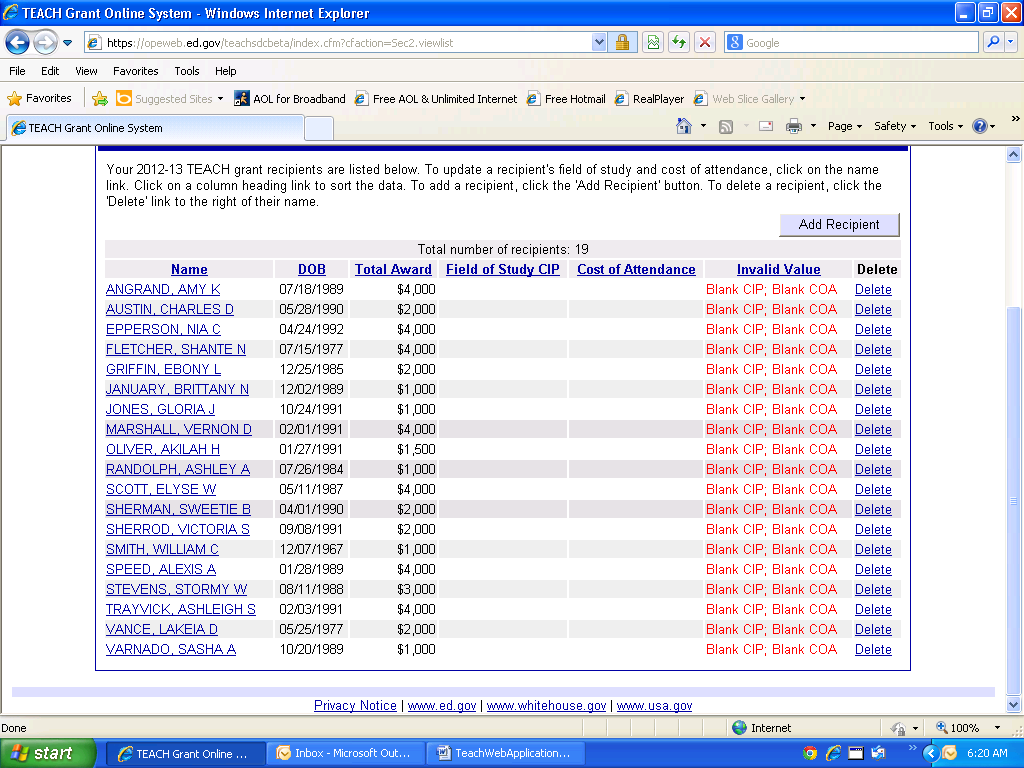Sort by the Total Award column heading
This screenshot has width=1024, height=768.
pyautogui.click(x=393, y=269)
